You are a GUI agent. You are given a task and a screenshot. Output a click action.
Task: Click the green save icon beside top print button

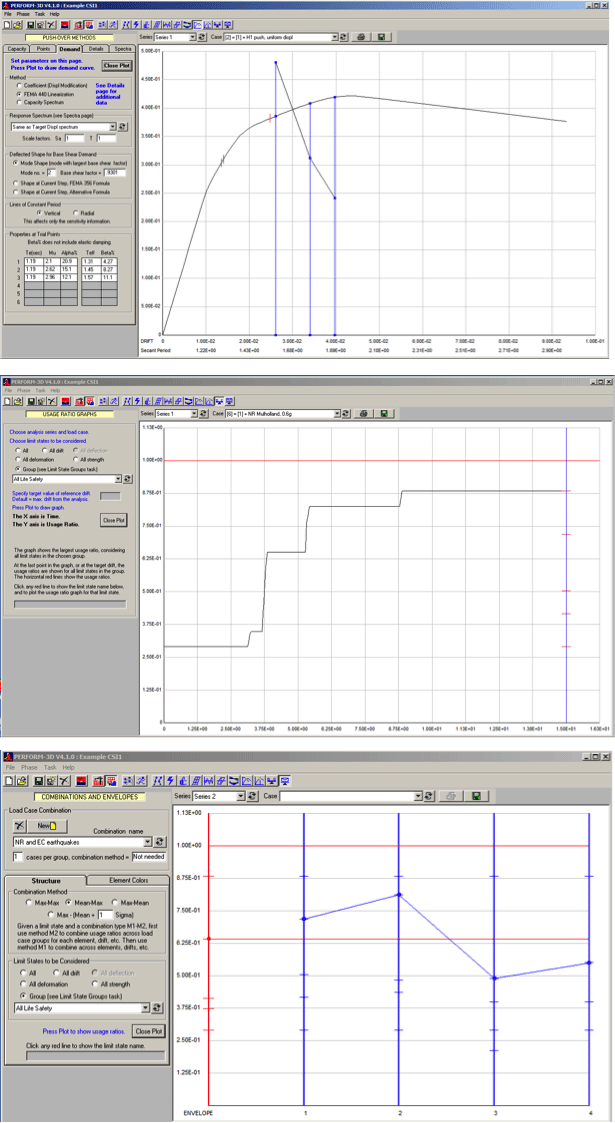point(381,37)
